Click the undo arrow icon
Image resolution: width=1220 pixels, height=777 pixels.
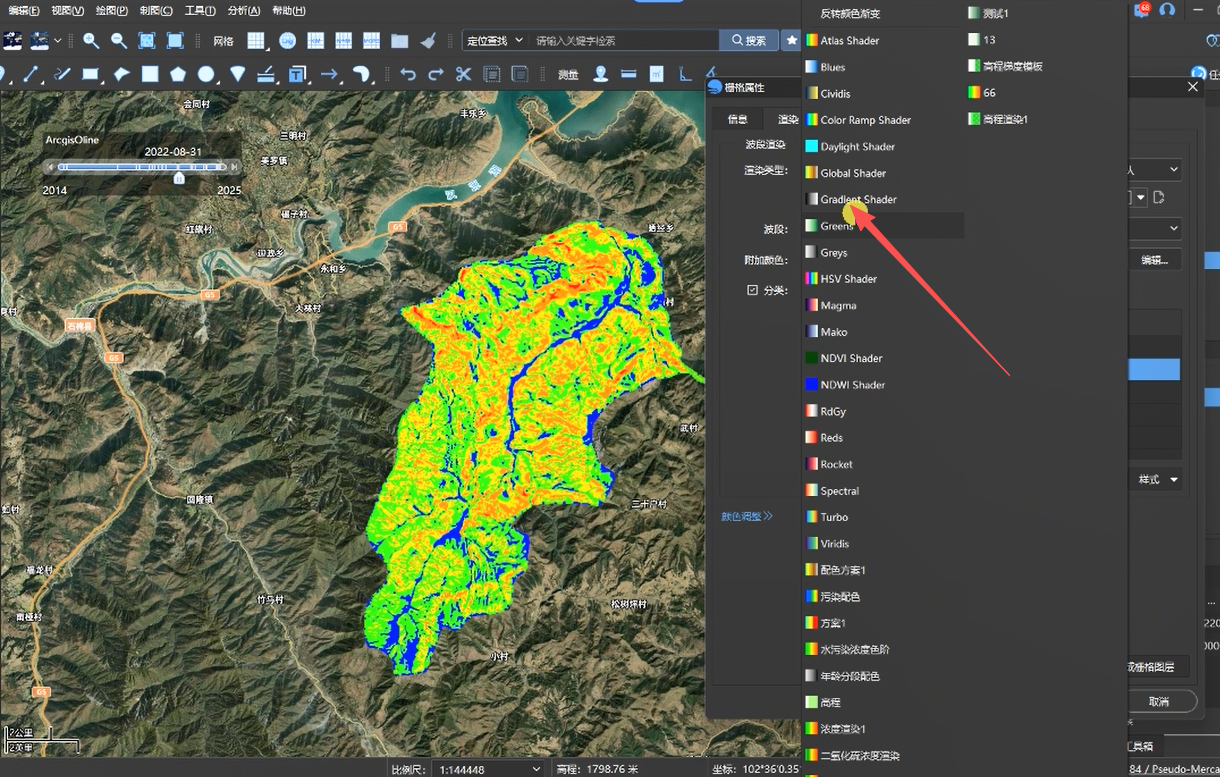[407, 74]
